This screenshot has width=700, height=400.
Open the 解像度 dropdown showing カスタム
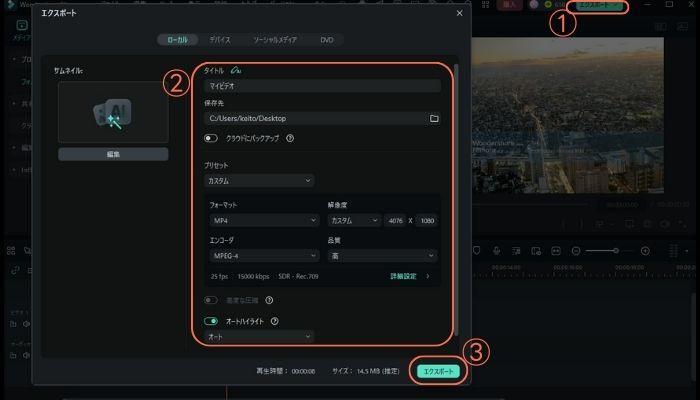(x=354, y=221)
